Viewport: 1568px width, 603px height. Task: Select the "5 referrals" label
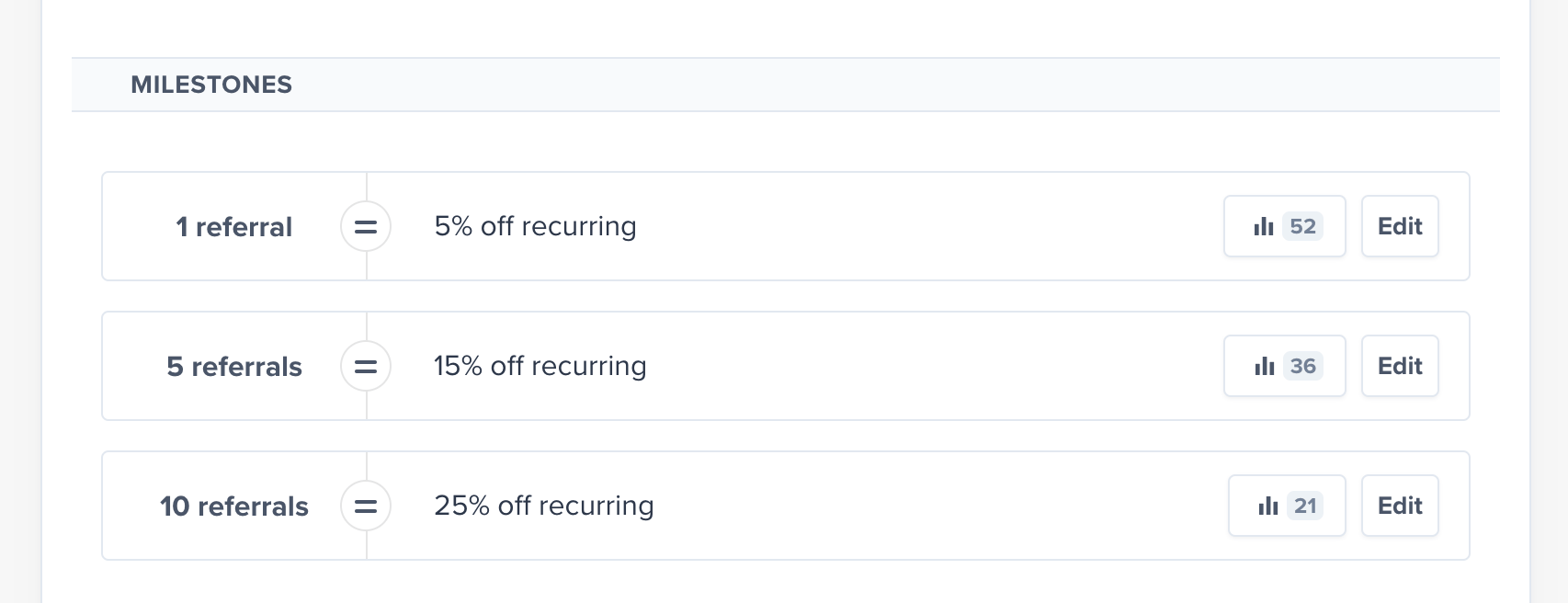[x=233, y=367]
